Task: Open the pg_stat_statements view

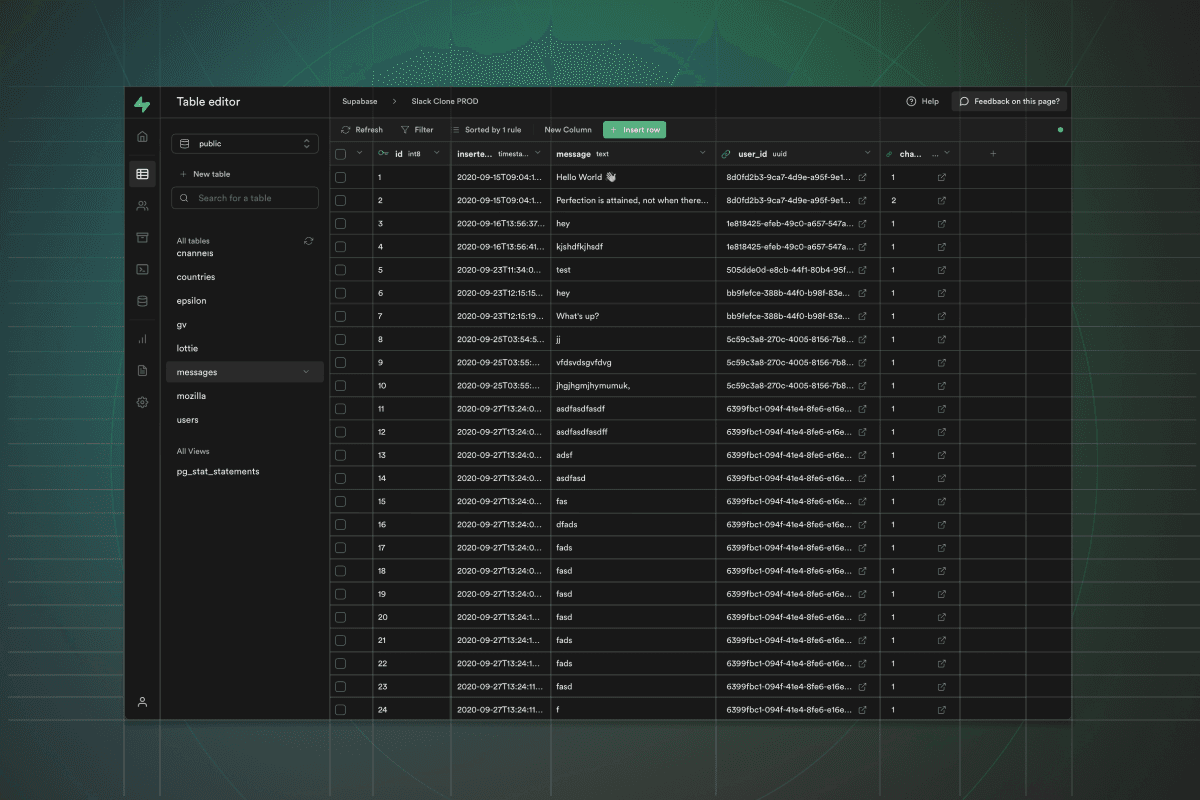Action: tap(218, 471)
